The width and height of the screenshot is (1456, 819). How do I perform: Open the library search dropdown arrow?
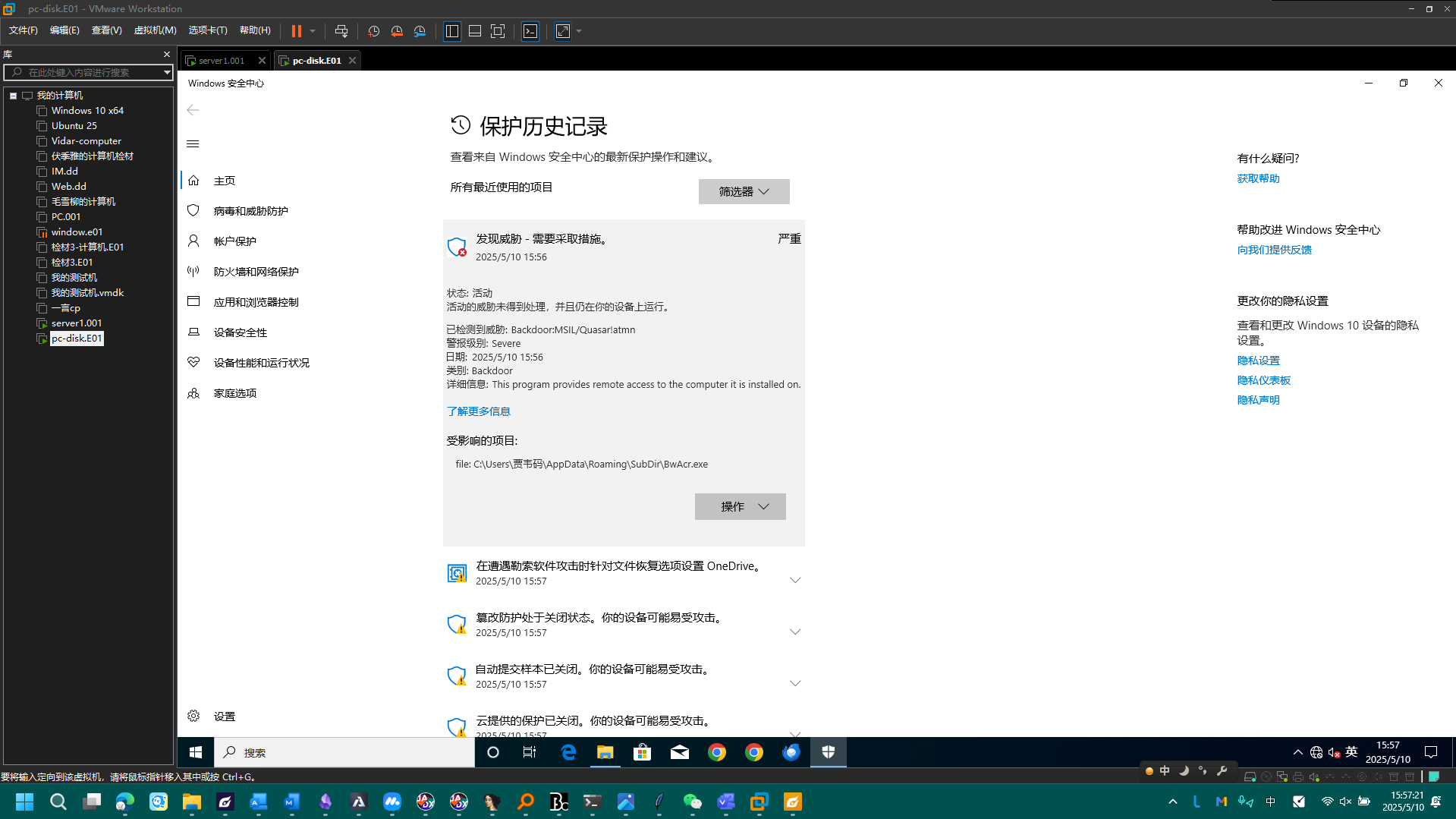point(167,72)
